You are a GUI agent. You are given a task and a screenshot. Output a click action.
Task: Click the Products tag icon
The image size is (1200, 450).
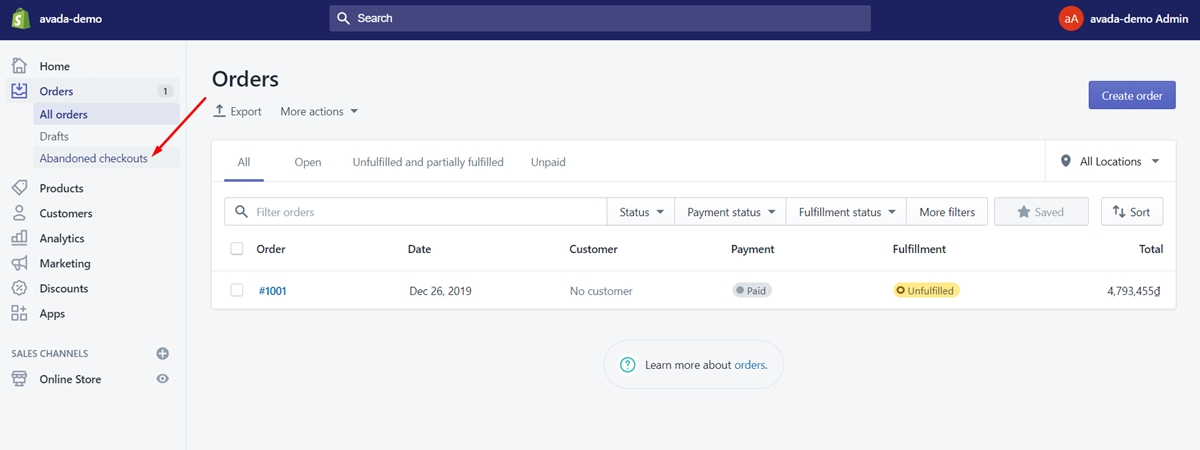19,188
